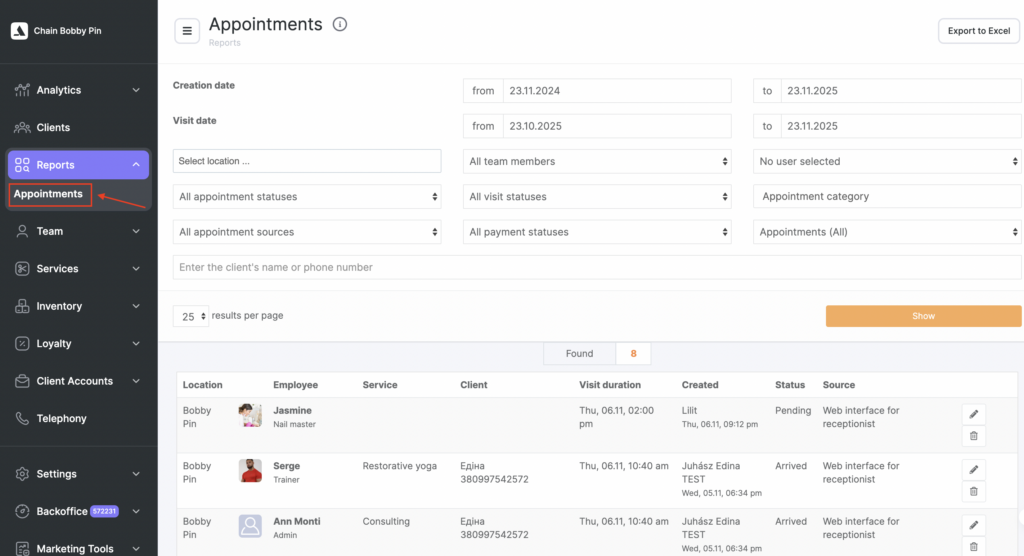Viewport: 1024px width, 556px height.
Task: Click the Telephony phone icon in sidebar
Action: pyautogui.click(x=22, y=419)
